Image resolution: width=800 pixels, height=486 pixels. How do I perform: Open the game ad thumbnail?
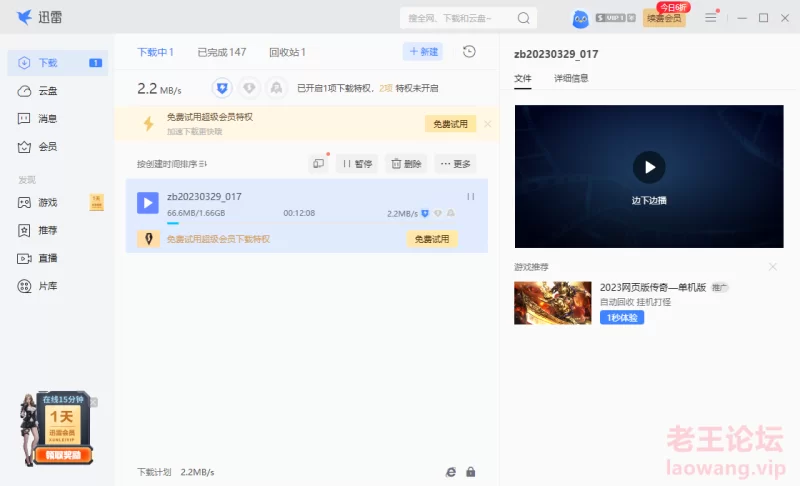coord(553,303)
